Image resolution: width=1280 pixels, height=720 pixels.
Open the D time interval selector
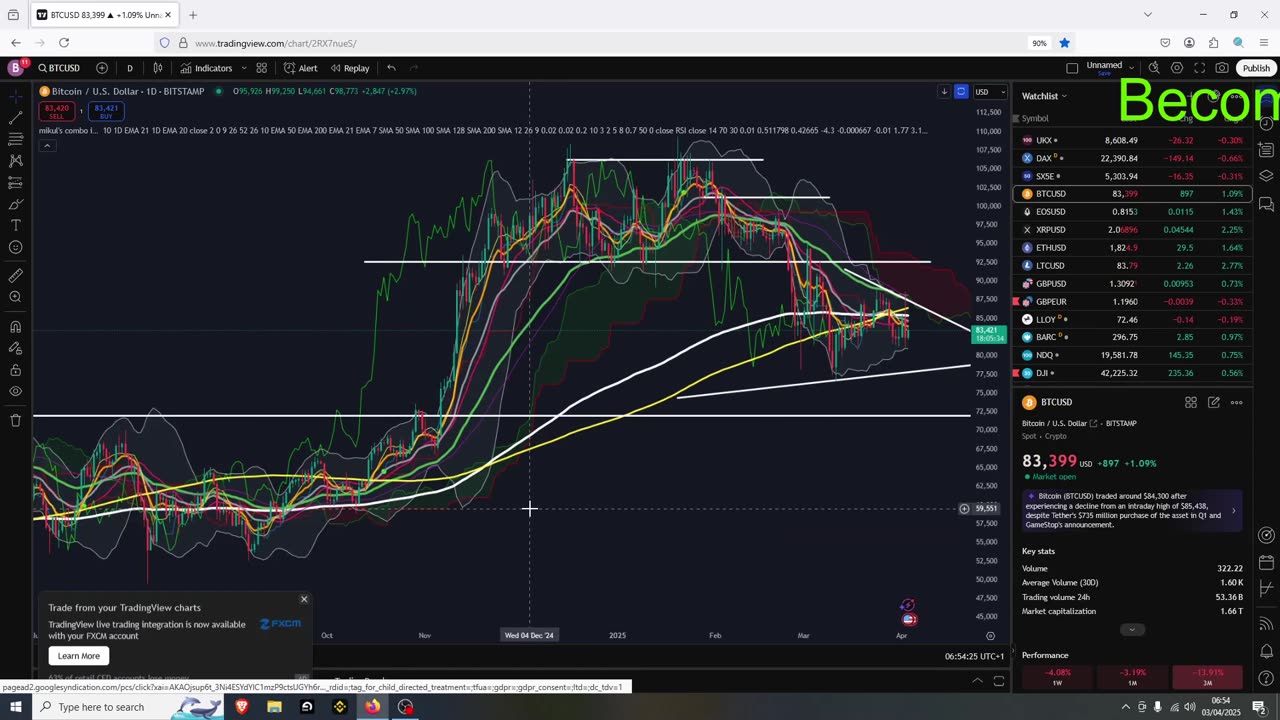[x=129, y=68]
